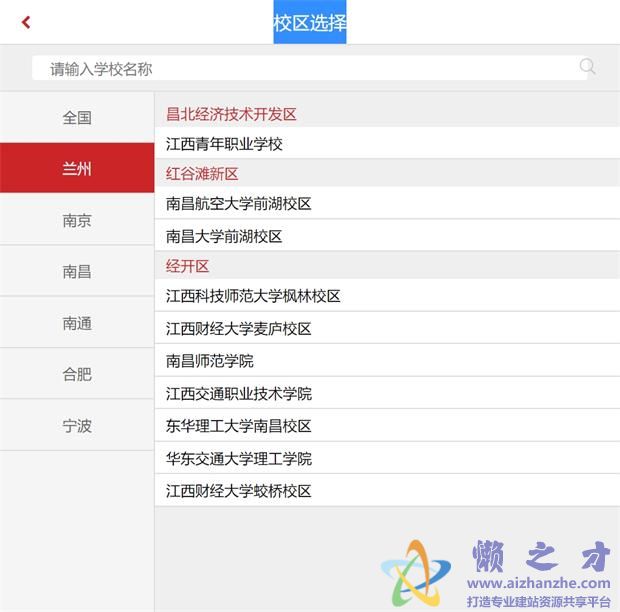Viewport: 620px width, 612px height.
Task: Pick 江西交通职业技术学院
Action: point(239,393)
